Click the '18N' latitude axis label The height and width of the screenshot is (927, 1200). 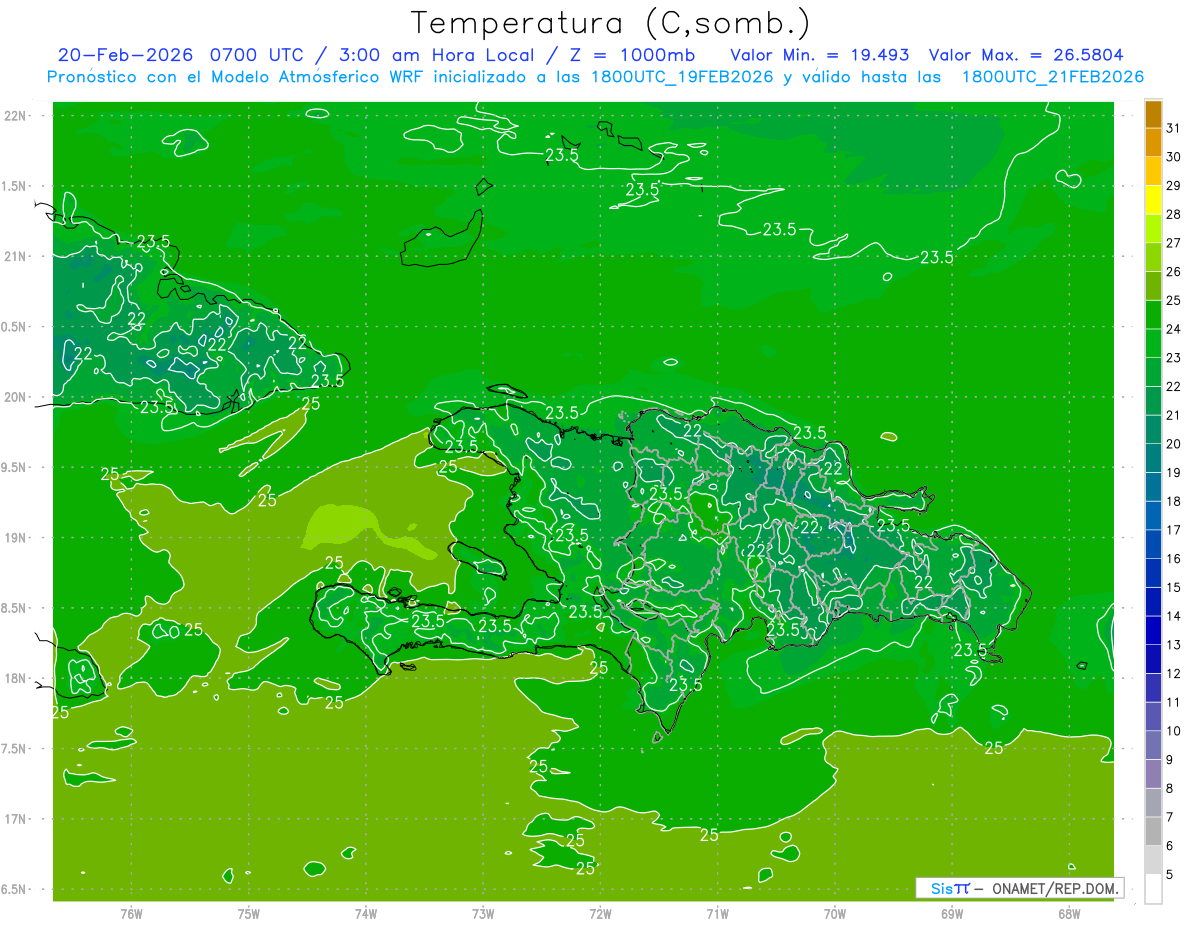click(x=16, y=678)
